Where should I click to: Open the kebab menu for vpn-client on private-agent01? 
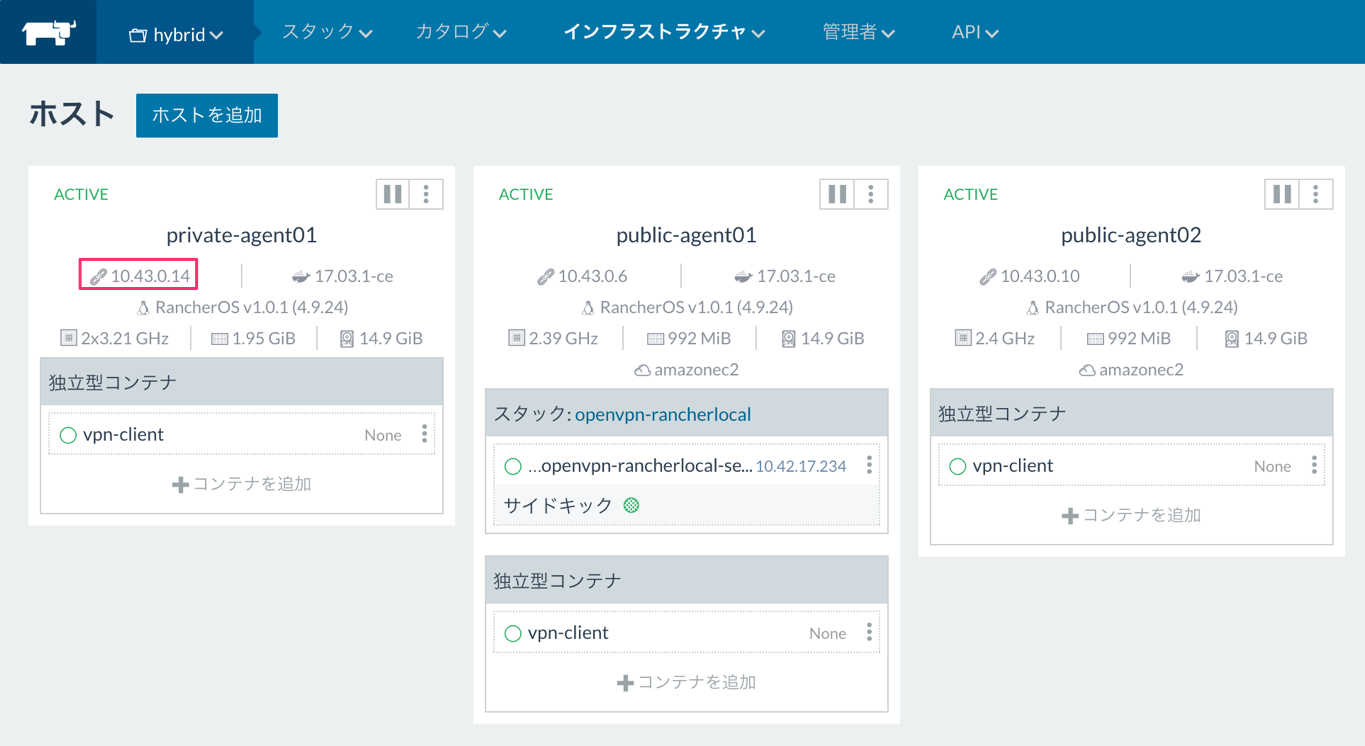click(x=425, y=434)
